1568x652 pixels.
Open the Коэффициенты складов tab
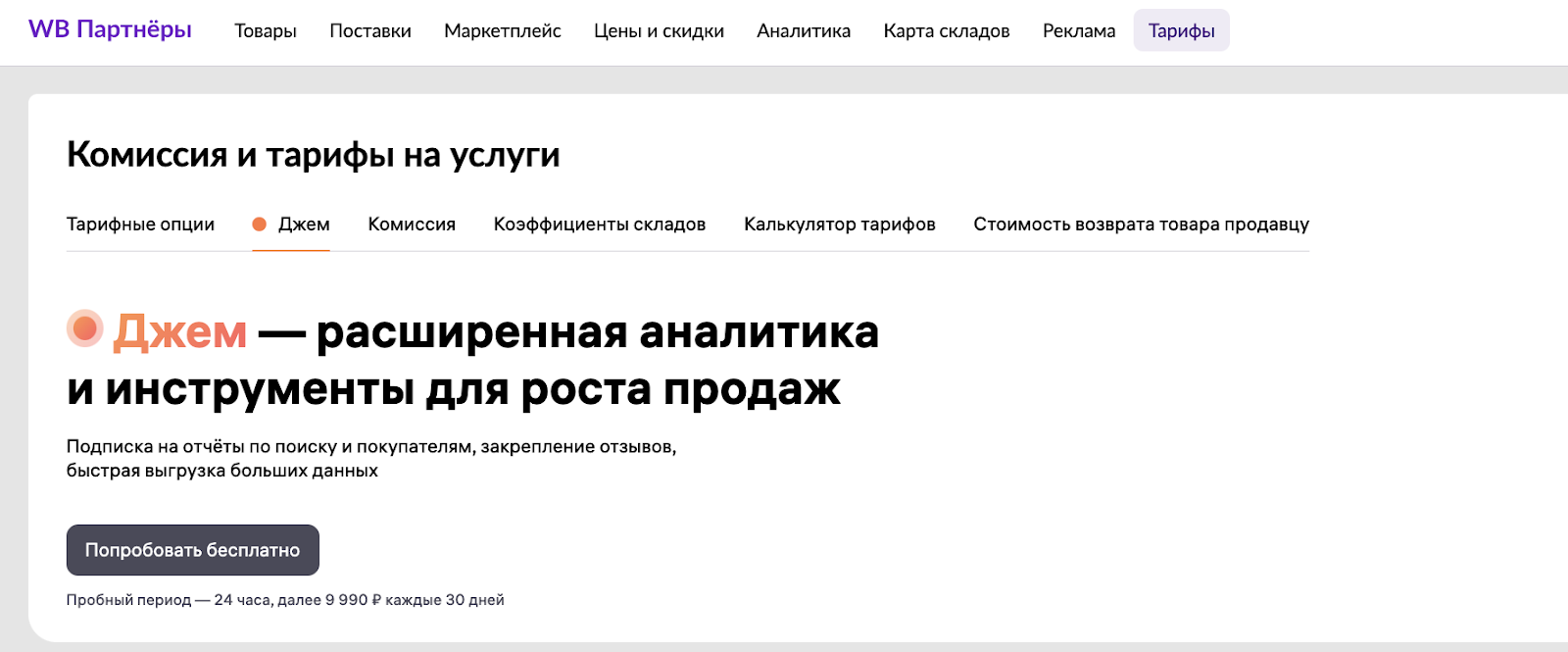[x=600, y=224]
